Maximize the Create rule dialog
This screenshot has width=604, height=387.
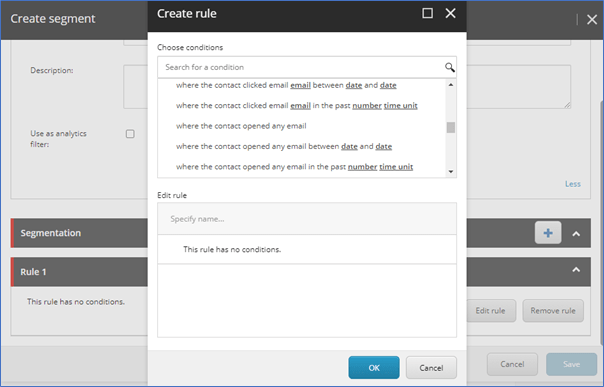click(x=427, y=13)
